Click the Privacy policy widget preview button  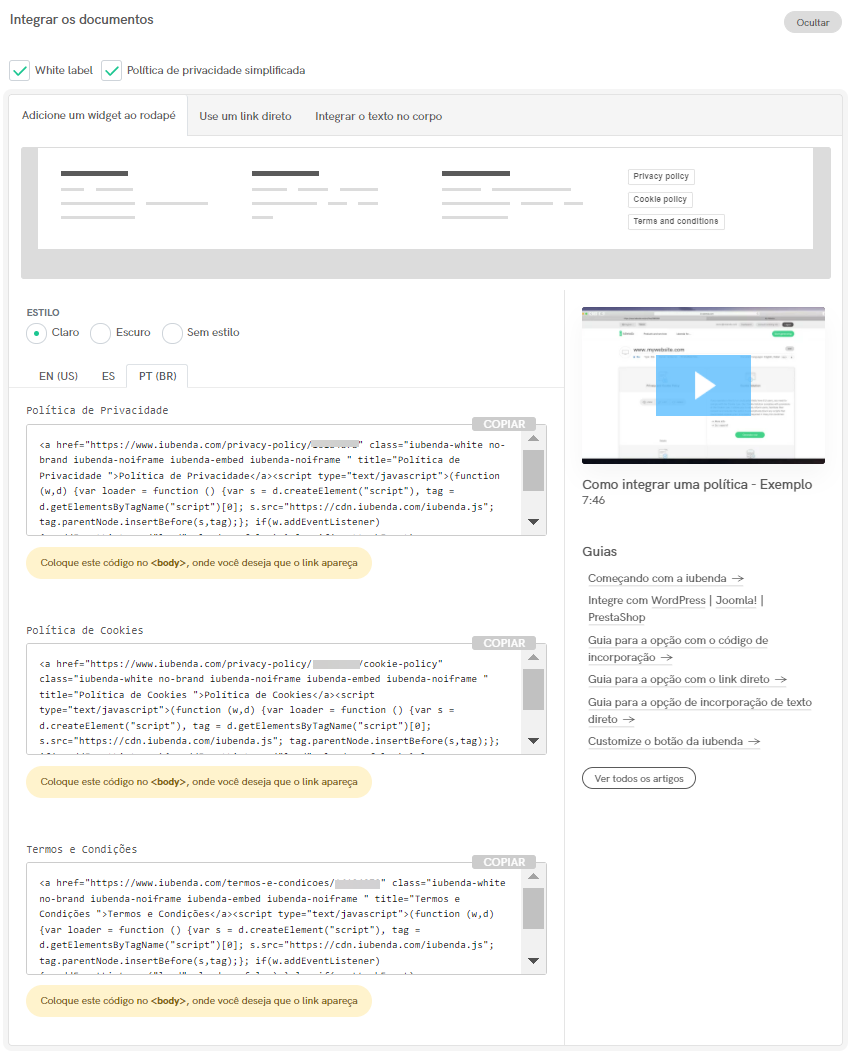[660, 176]
